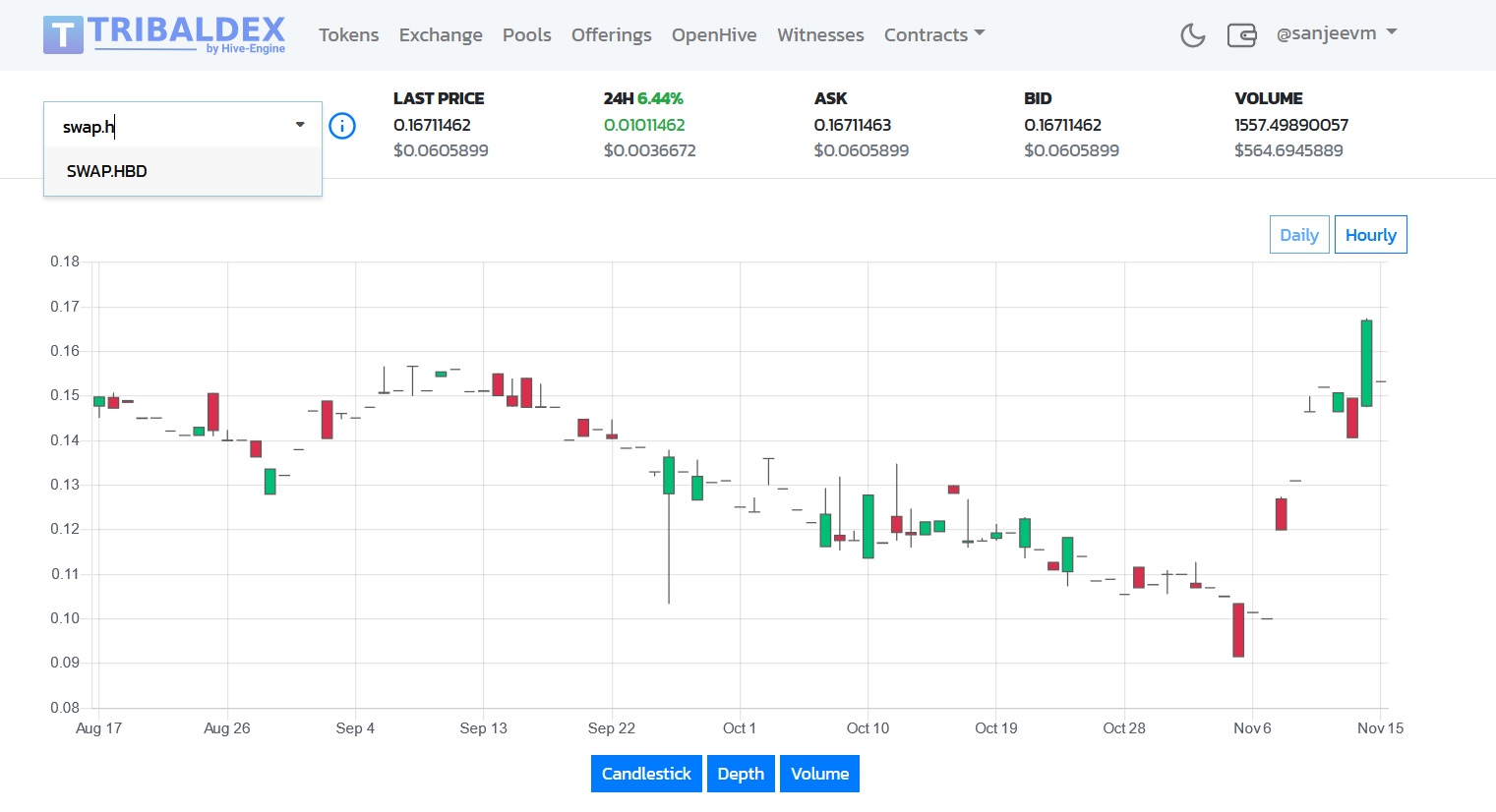Show the Volume chart
1496x812 pixels.
819,774
